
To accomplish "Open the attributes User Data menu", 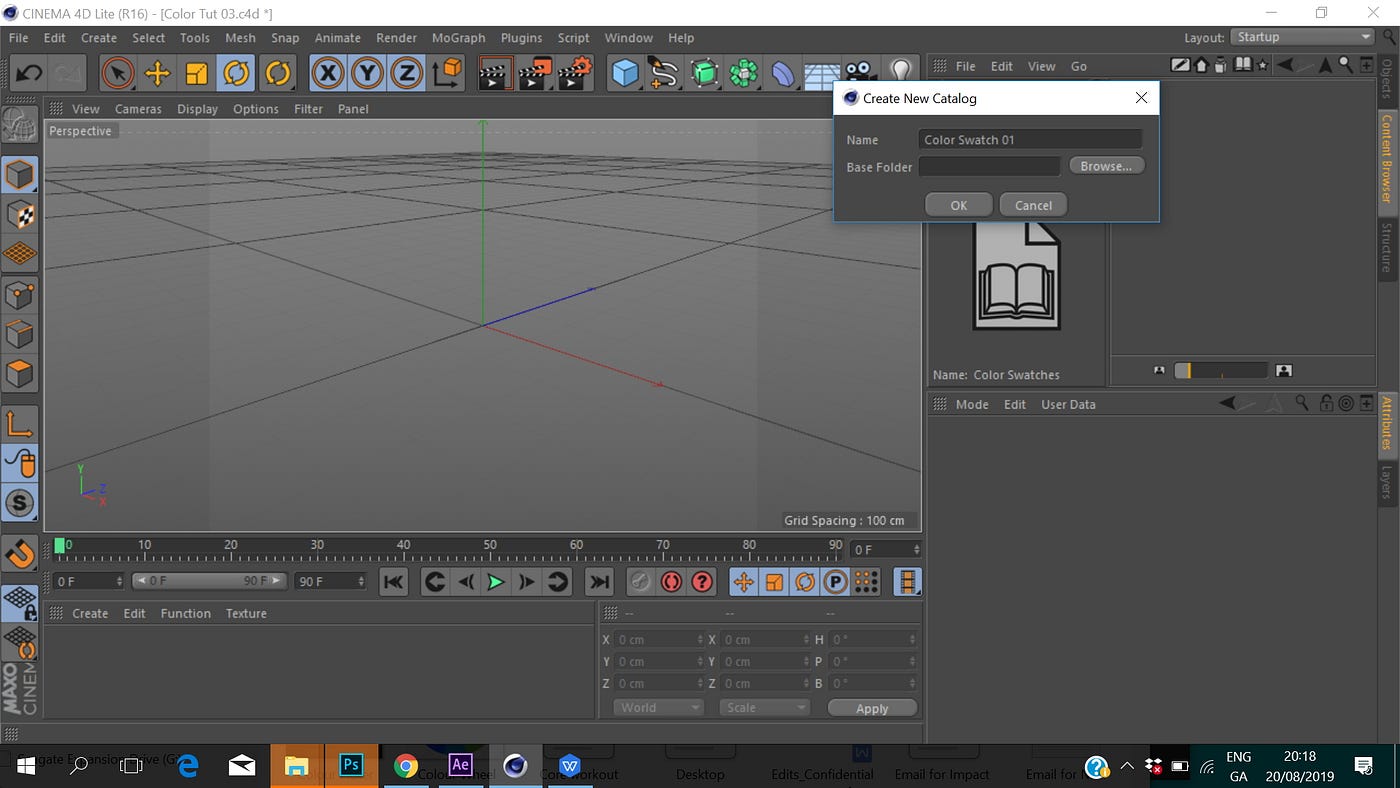I will [x=1068, y=404].
